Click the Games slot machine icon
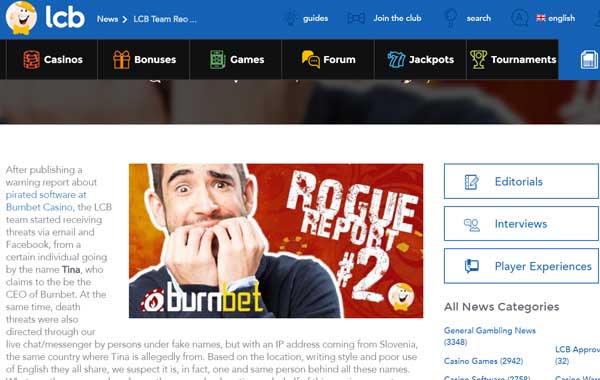 point(218,60)
